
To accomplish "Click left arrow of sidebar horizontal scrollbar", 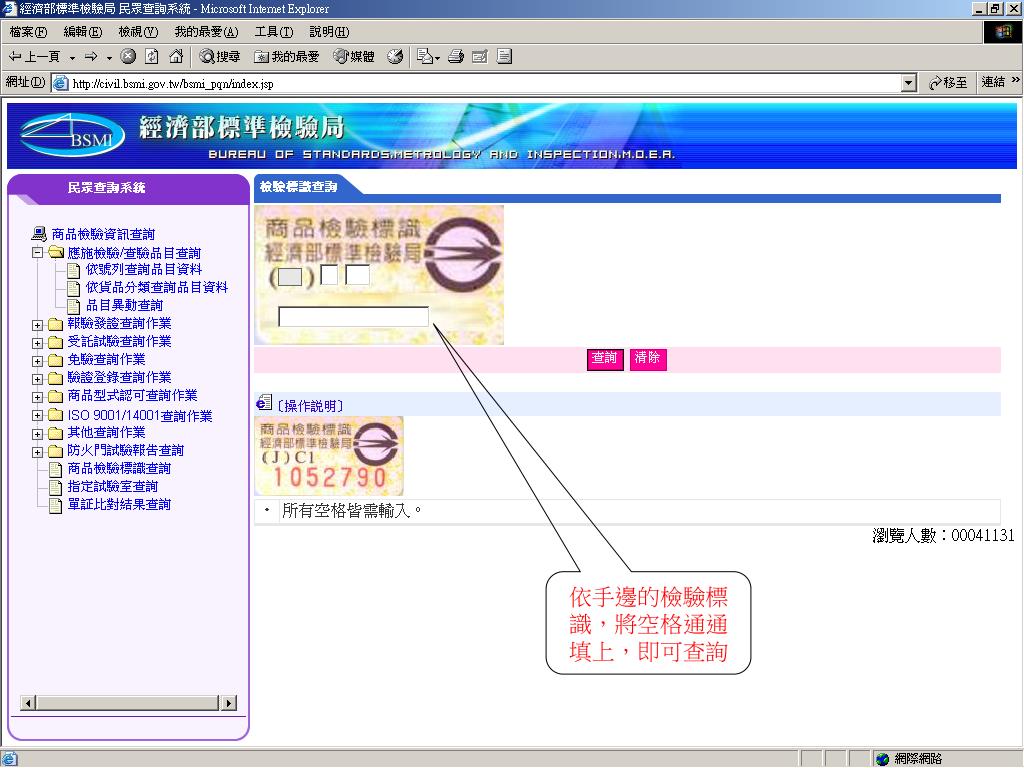I will [x=28, y=703].
